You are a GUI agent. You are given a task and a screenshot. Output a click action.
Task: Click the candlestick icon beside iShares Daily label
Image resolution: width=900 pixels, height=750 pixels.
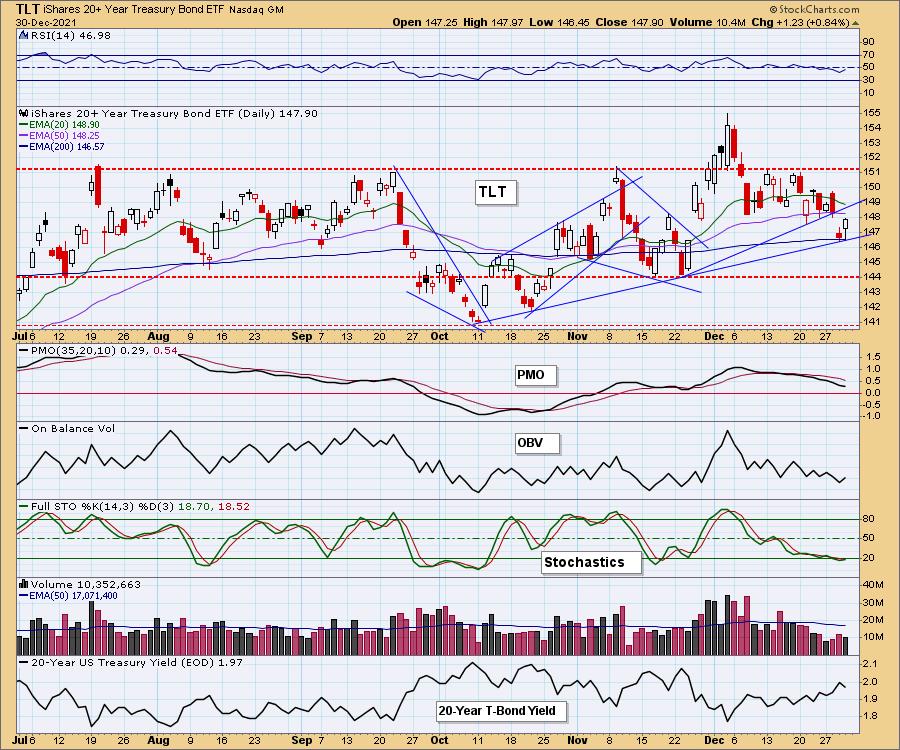(24, 114)
